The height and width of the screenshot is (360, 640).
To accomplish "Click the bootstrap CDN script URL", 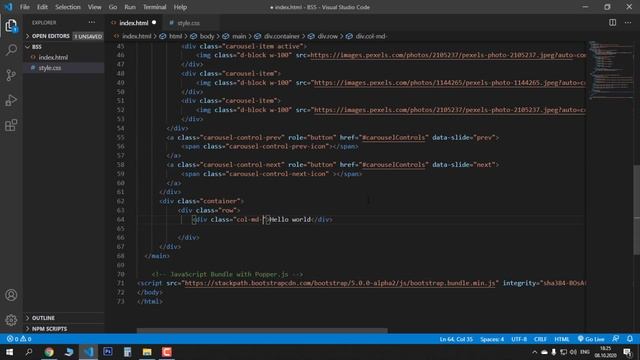I will click(340, 283).
